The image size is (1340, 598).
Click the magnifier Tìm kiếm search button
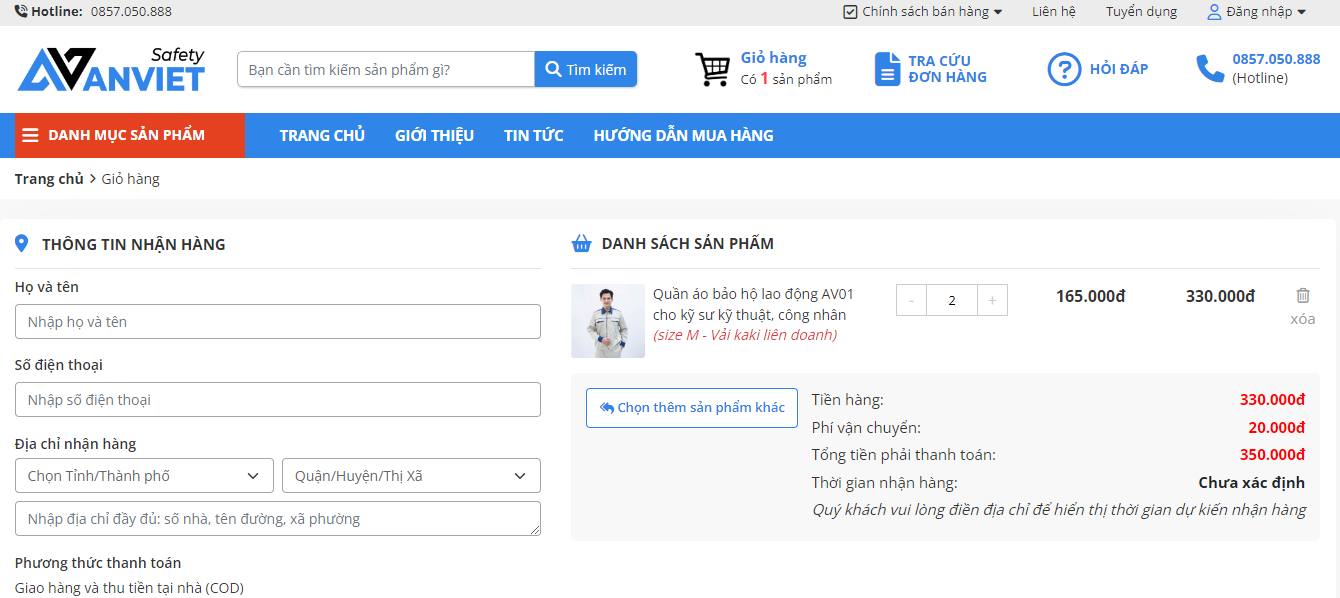(586, 69)
